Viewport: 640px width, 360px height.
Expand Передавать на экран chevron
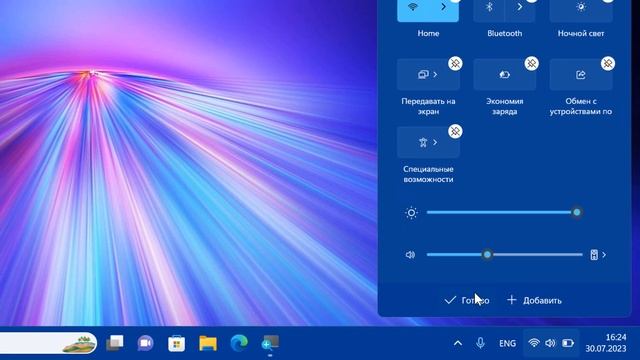pos(436,74)
